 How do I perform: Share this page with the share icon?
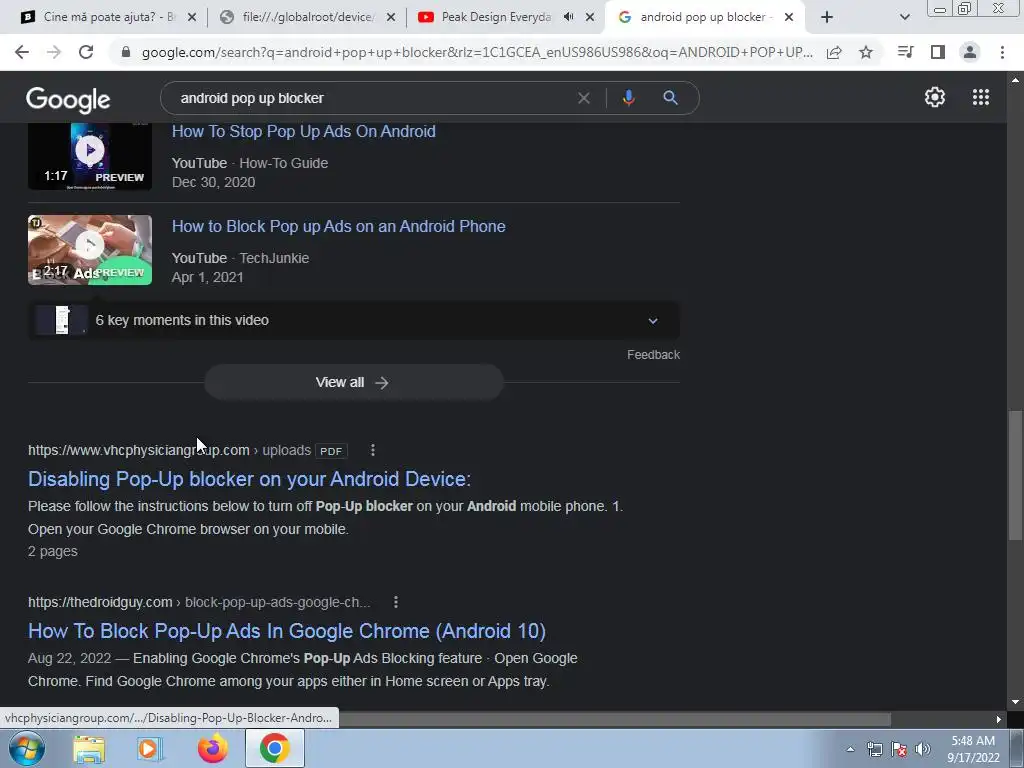[834, 52]
